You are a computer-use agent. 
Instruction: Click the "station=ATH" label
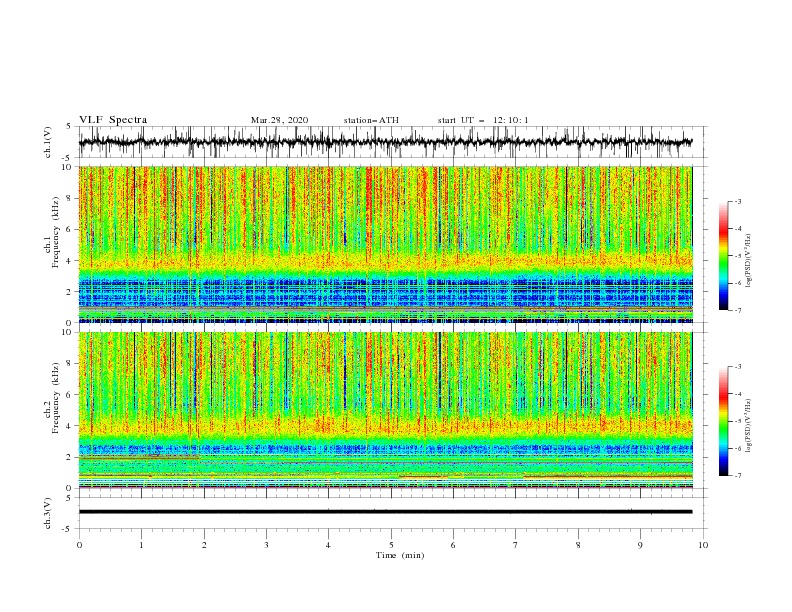pos(371,120)
